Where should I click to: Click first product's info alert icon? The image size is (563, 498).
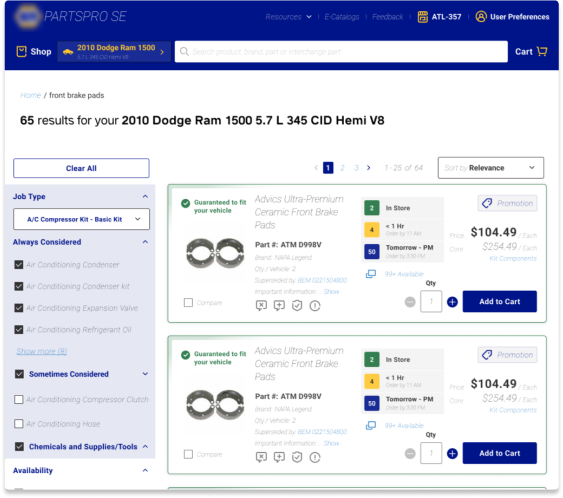click(315, 306)
